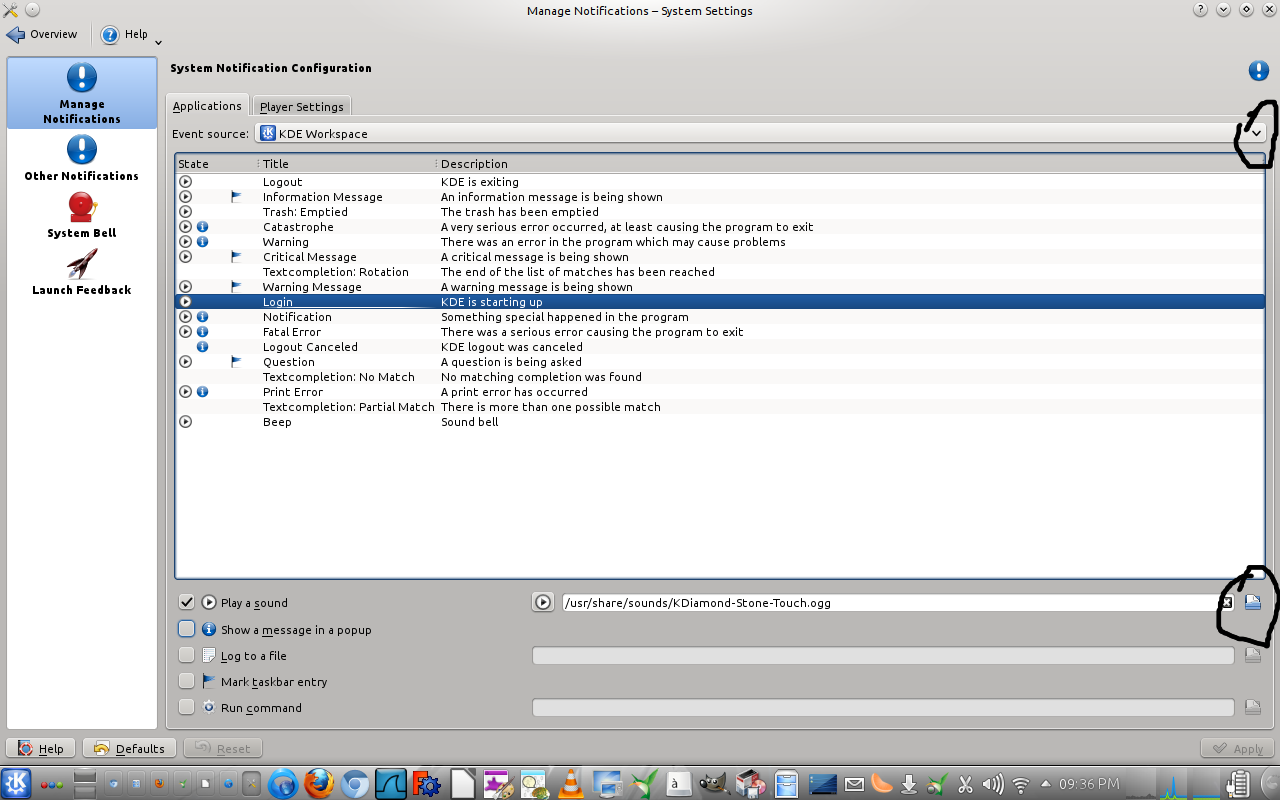
Task: Click the popup info icon on Catastrophe row
Action: click(x=202, y=227)
